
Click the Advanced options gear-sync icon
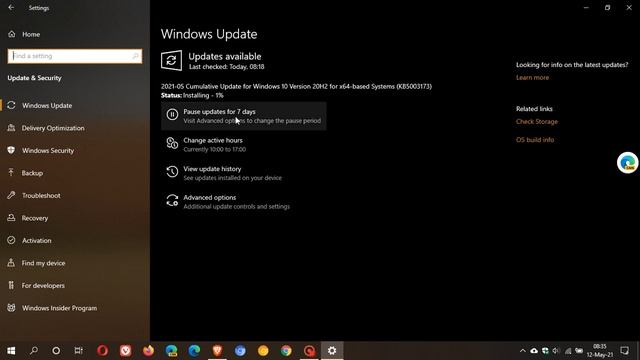pos(172,200)
